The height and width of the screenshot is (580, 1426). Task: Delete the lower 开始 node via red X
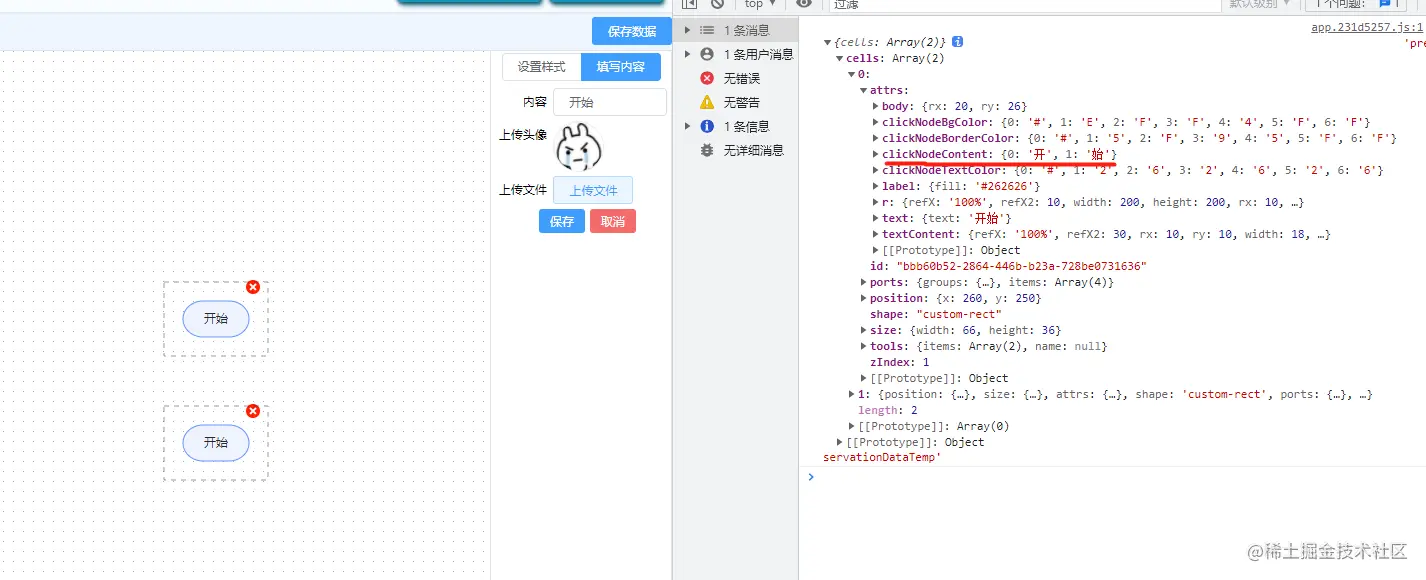(x=253, y=411)
